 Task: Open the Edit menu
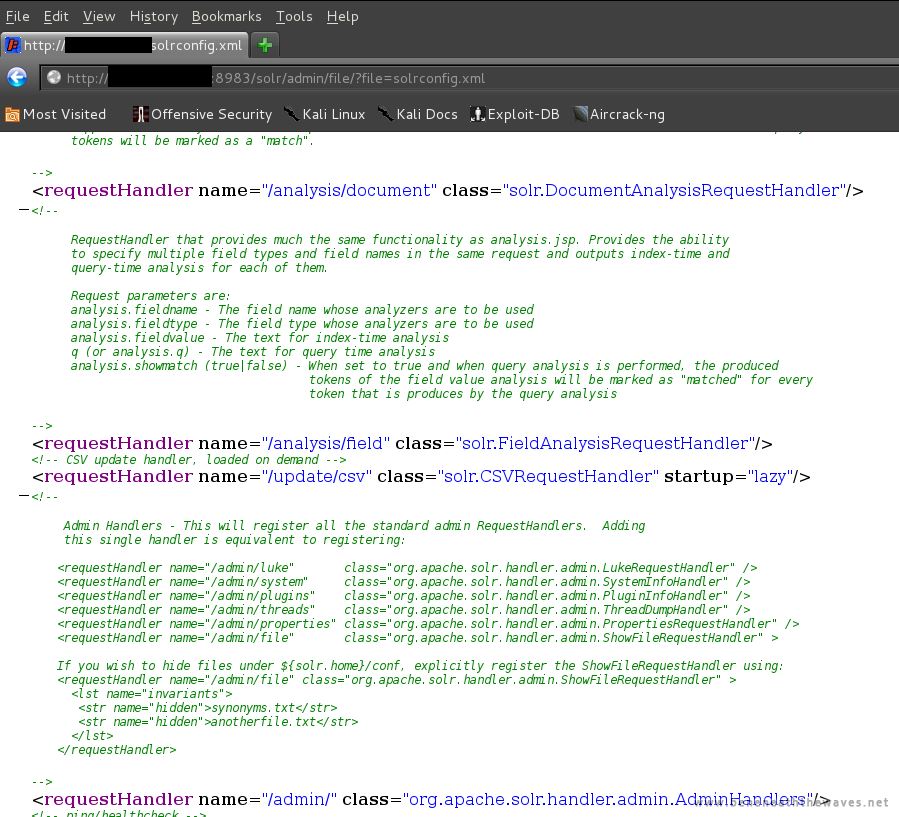[x=56, y=17]
